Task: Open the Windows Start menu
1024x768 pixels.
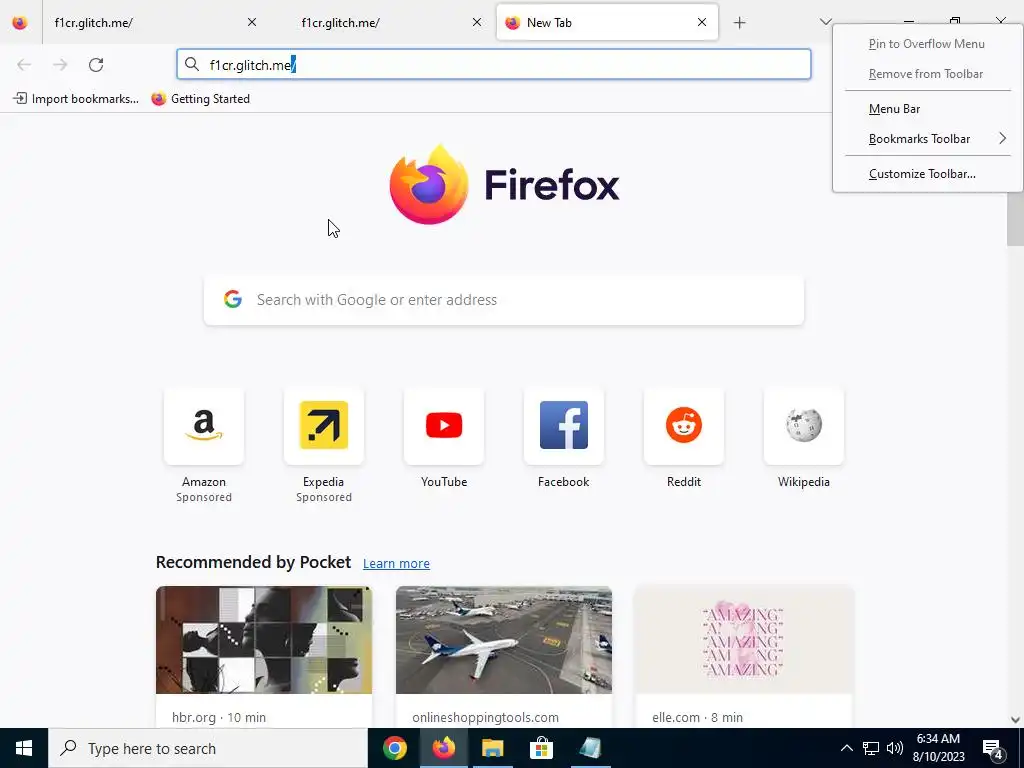Action: click(24, 748)
